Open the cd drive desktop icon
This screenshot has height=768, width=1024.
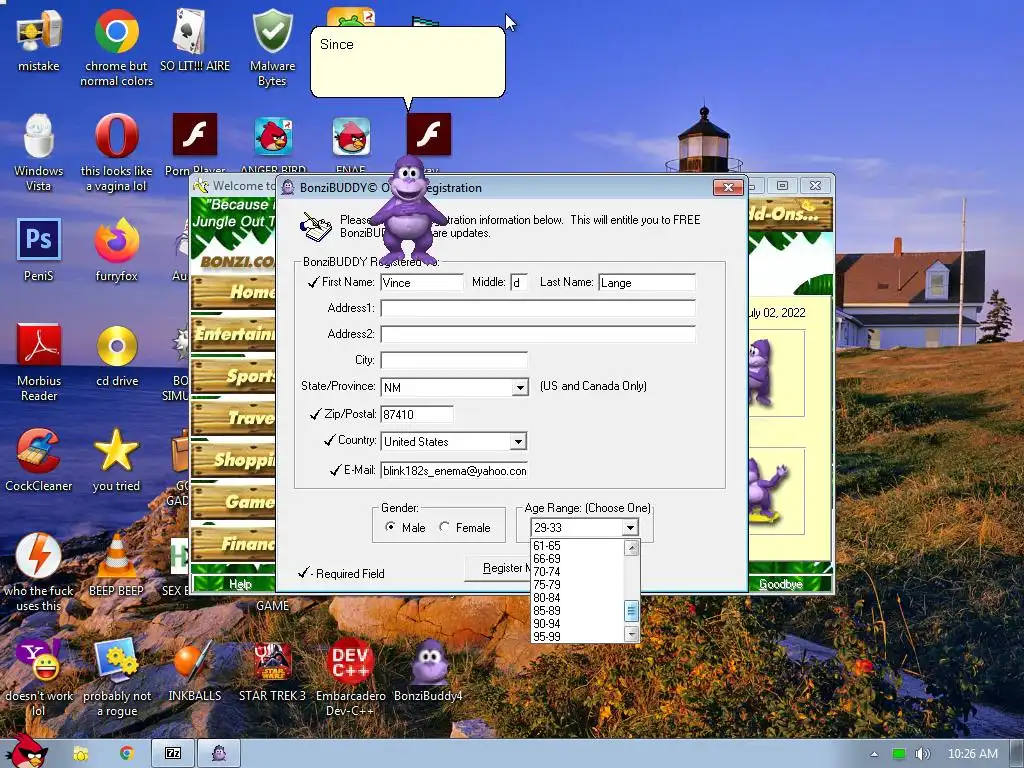117,355
